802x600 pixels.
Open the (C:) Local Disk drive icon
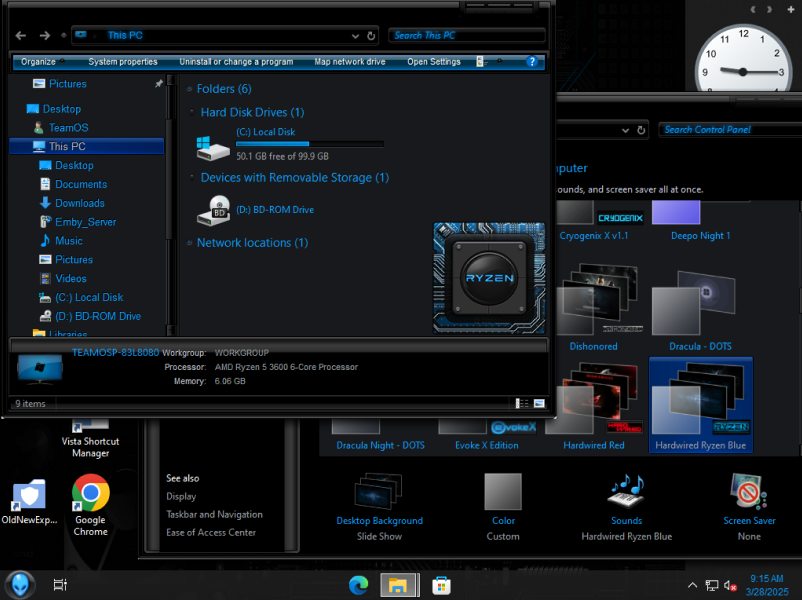click(x=213, y=147)
